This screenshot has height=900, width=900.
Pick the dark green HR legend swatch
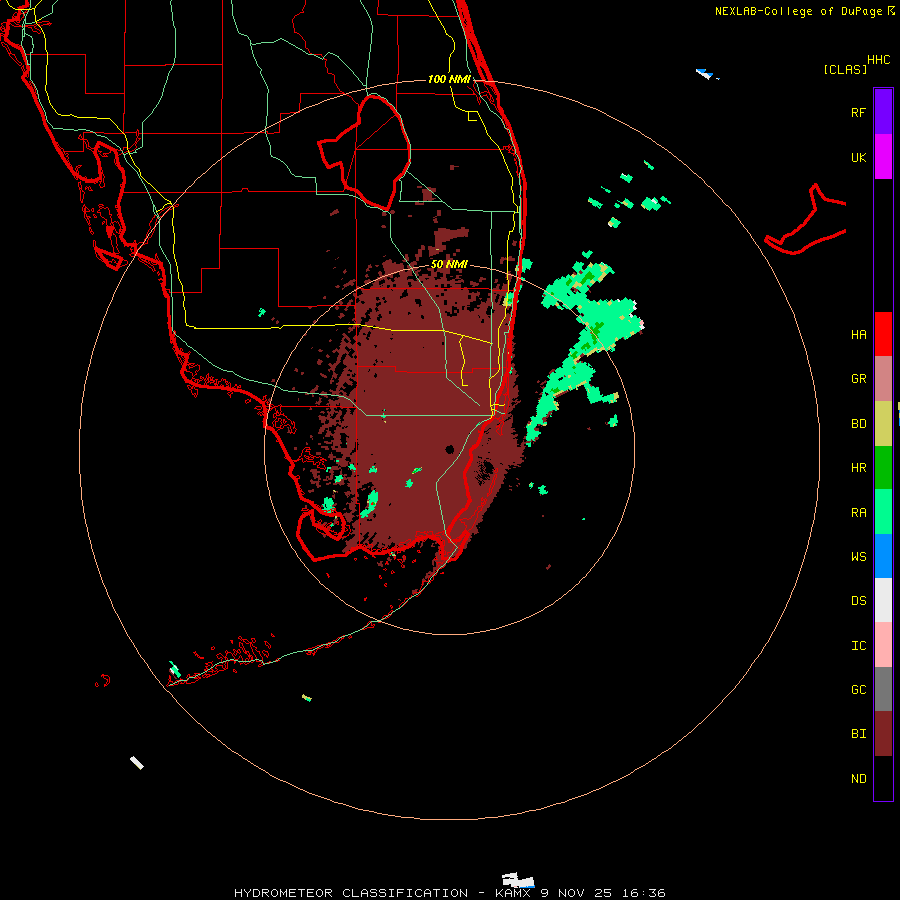[x=883, y=468]
